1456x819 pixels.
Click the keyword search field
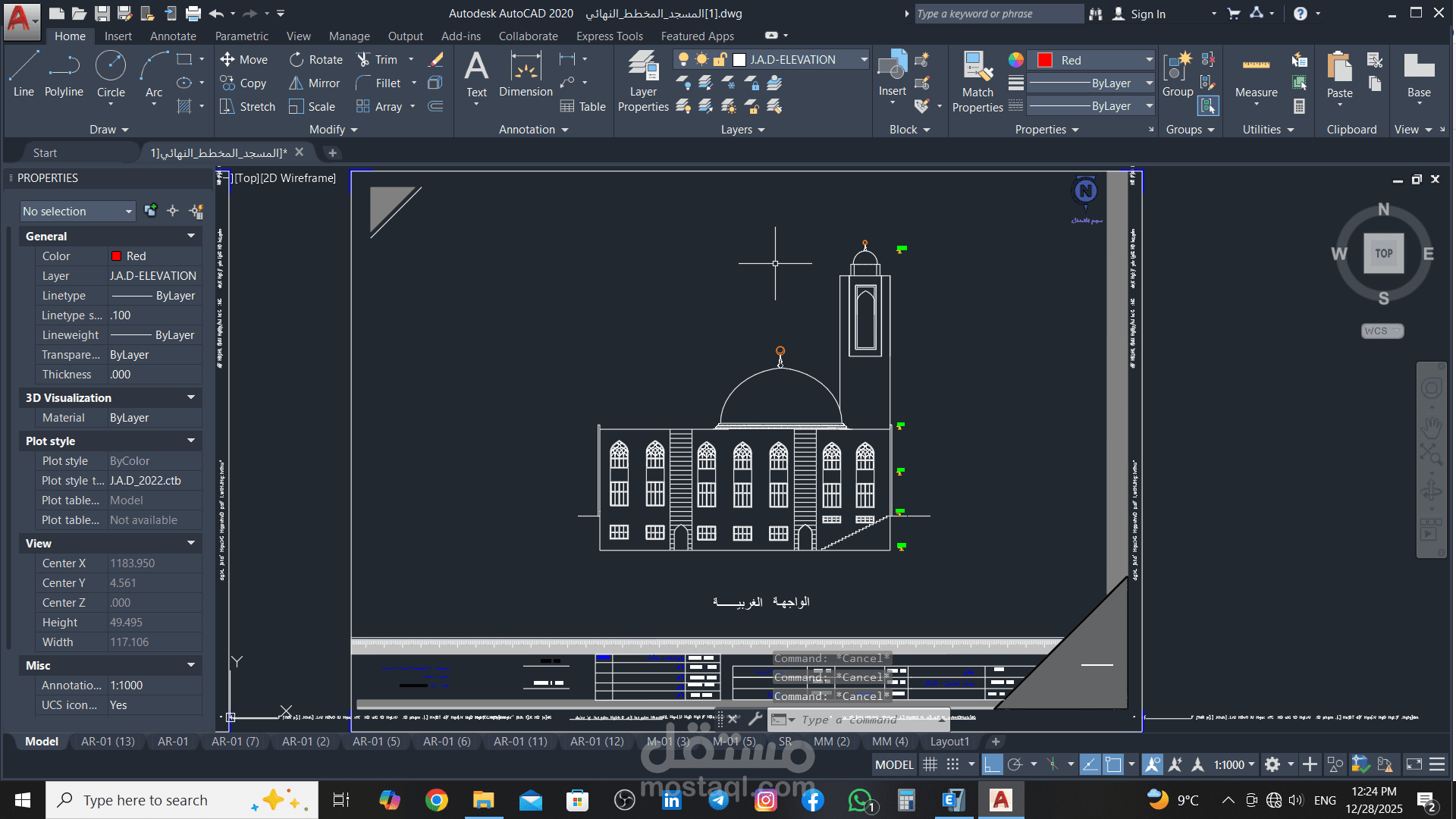point(998,14)
